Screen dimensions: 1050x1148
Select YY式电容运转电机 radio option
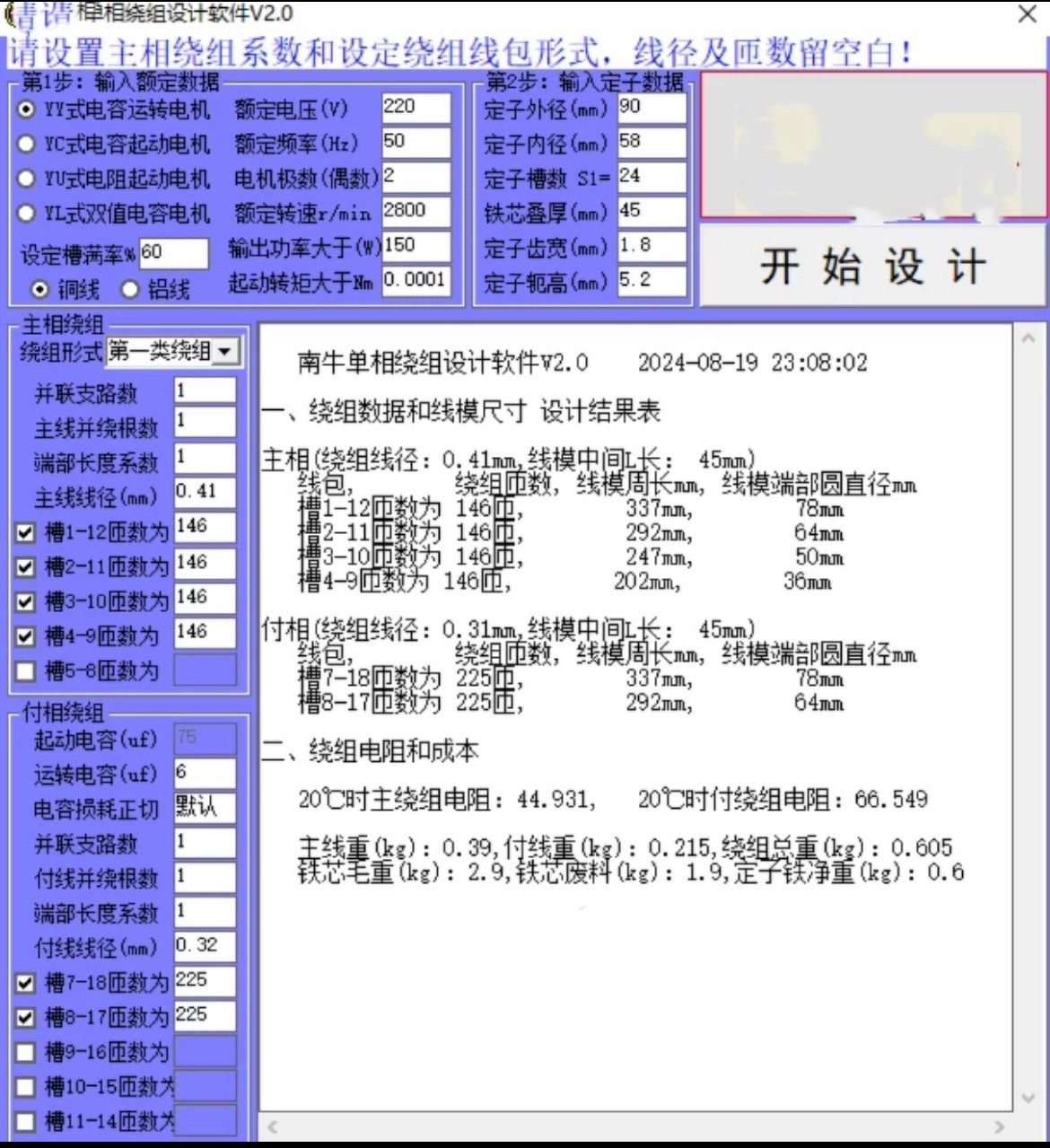pos(26,110)
